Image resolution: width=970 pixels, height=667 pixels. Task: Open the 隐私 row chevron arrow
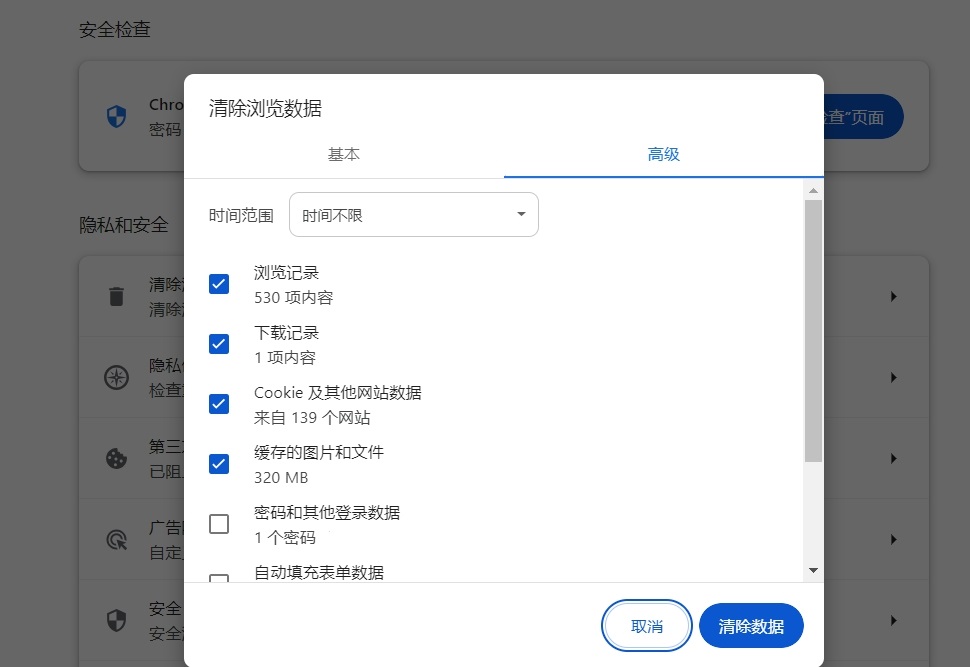(x=893, y=377)
